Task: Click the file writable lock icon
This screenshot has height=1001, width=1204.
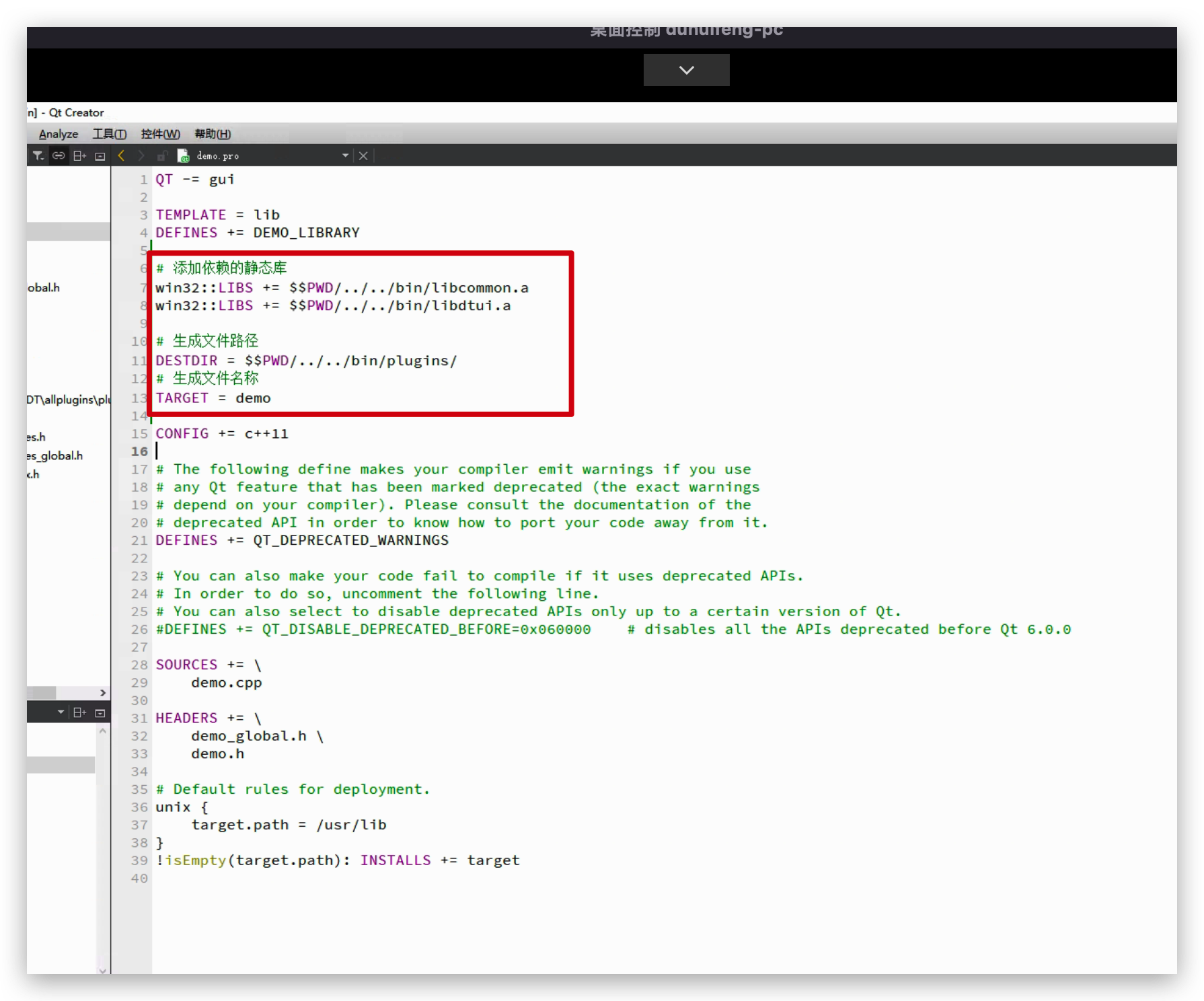Action: [x=161, y=155]
